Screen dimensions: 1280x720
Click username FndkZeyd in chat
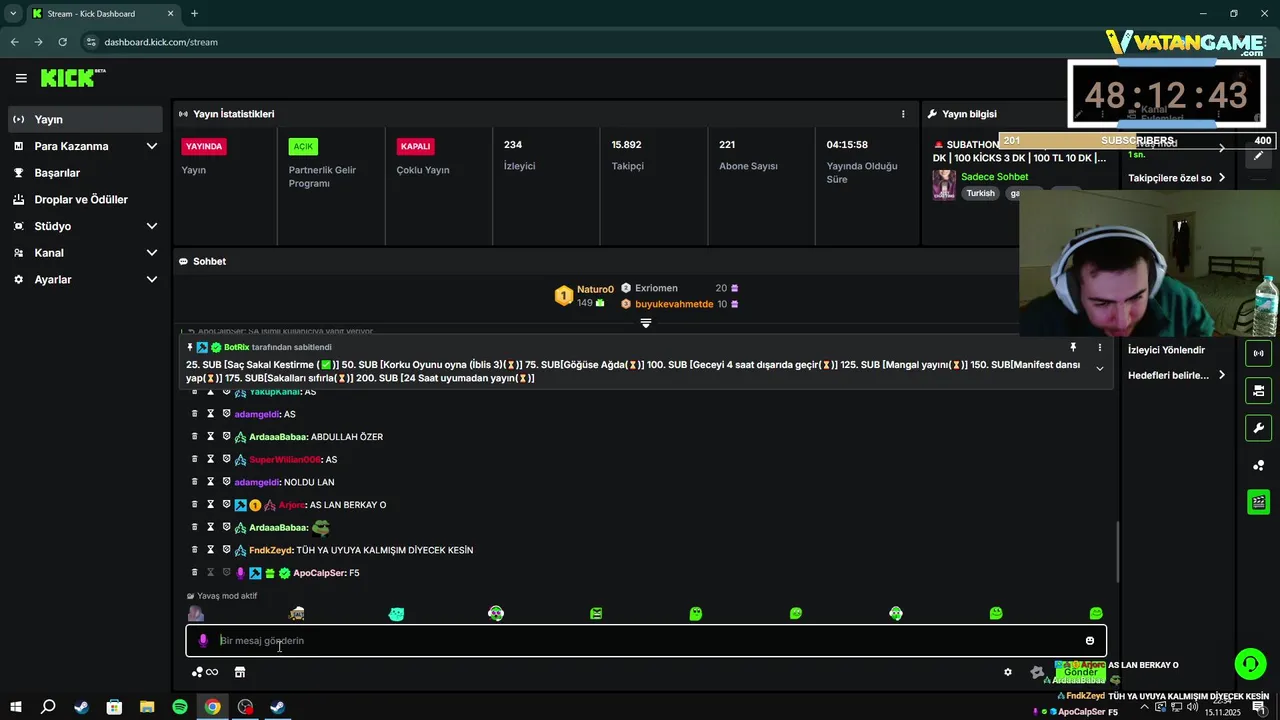pyautogui.click(x=270, y=550)
